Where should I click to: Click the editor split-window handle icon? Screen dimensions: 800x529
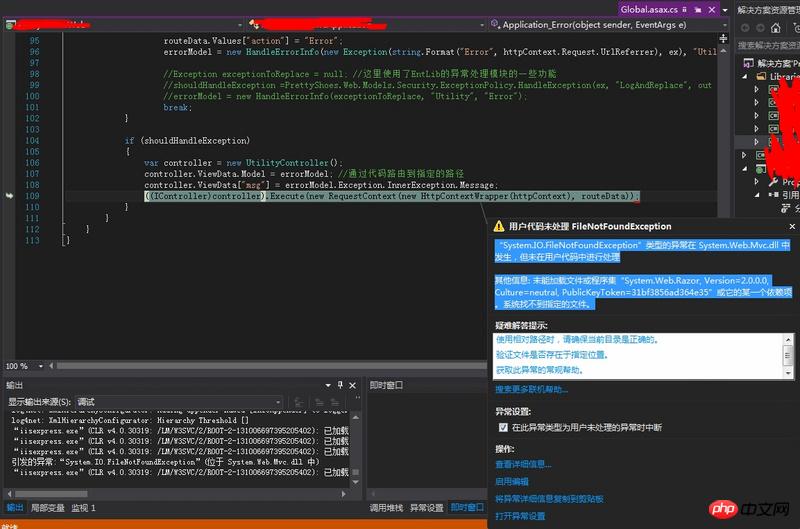pos(723,39)
